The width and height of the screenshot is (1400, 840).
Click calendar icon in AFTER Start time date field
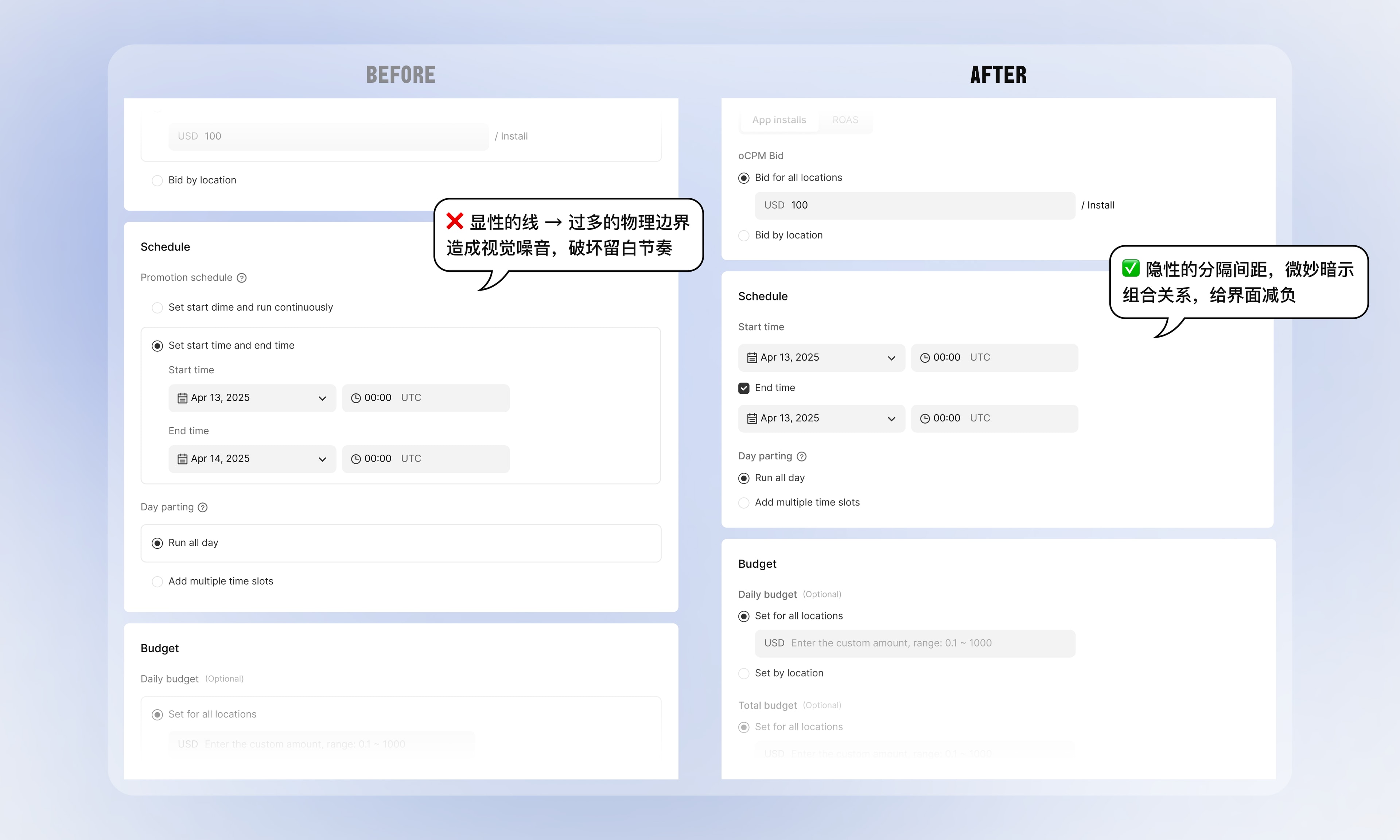point(752,358)
